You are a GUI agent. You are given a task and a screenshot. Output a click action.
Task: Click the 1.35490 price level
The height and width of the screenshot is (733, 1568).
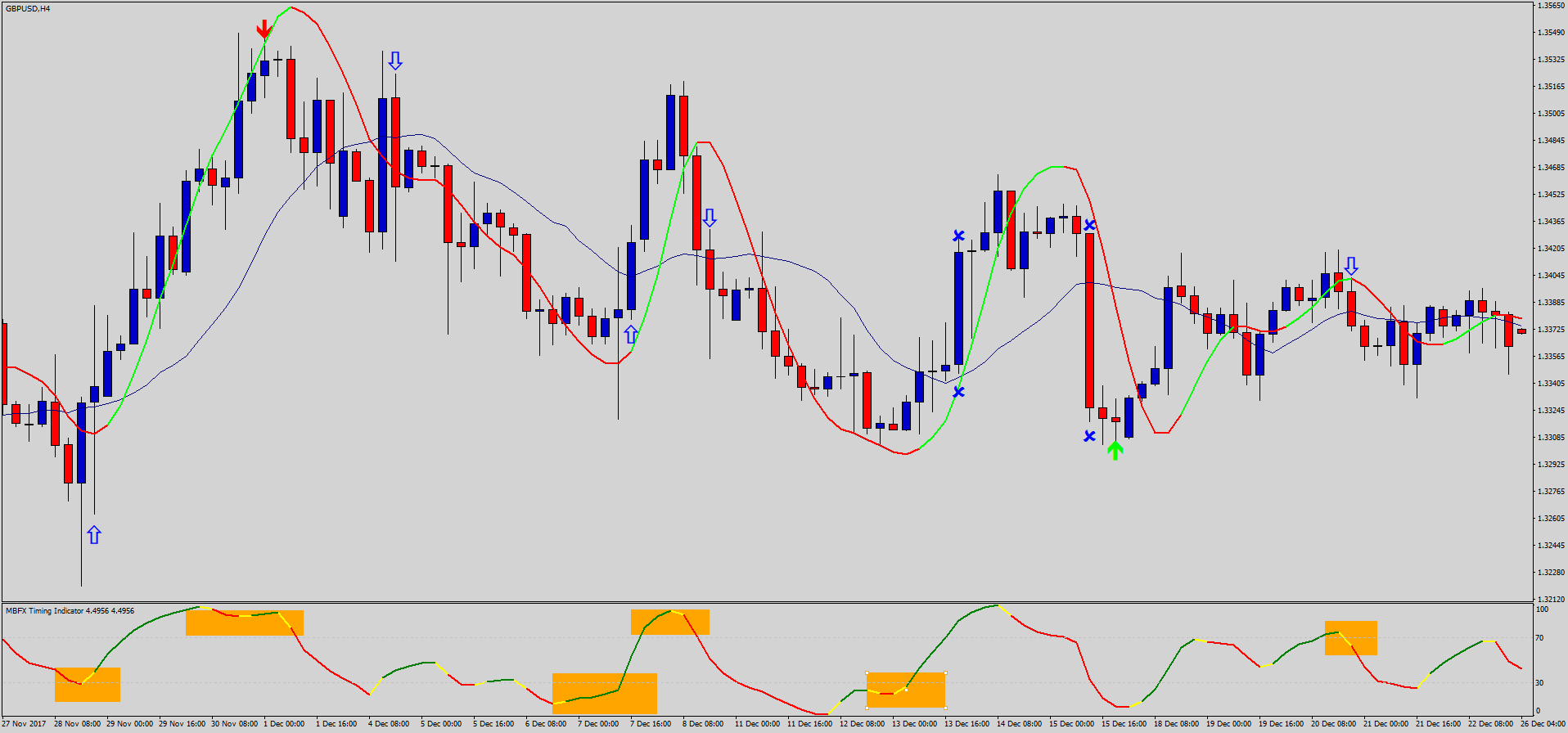pos(1551,33)
